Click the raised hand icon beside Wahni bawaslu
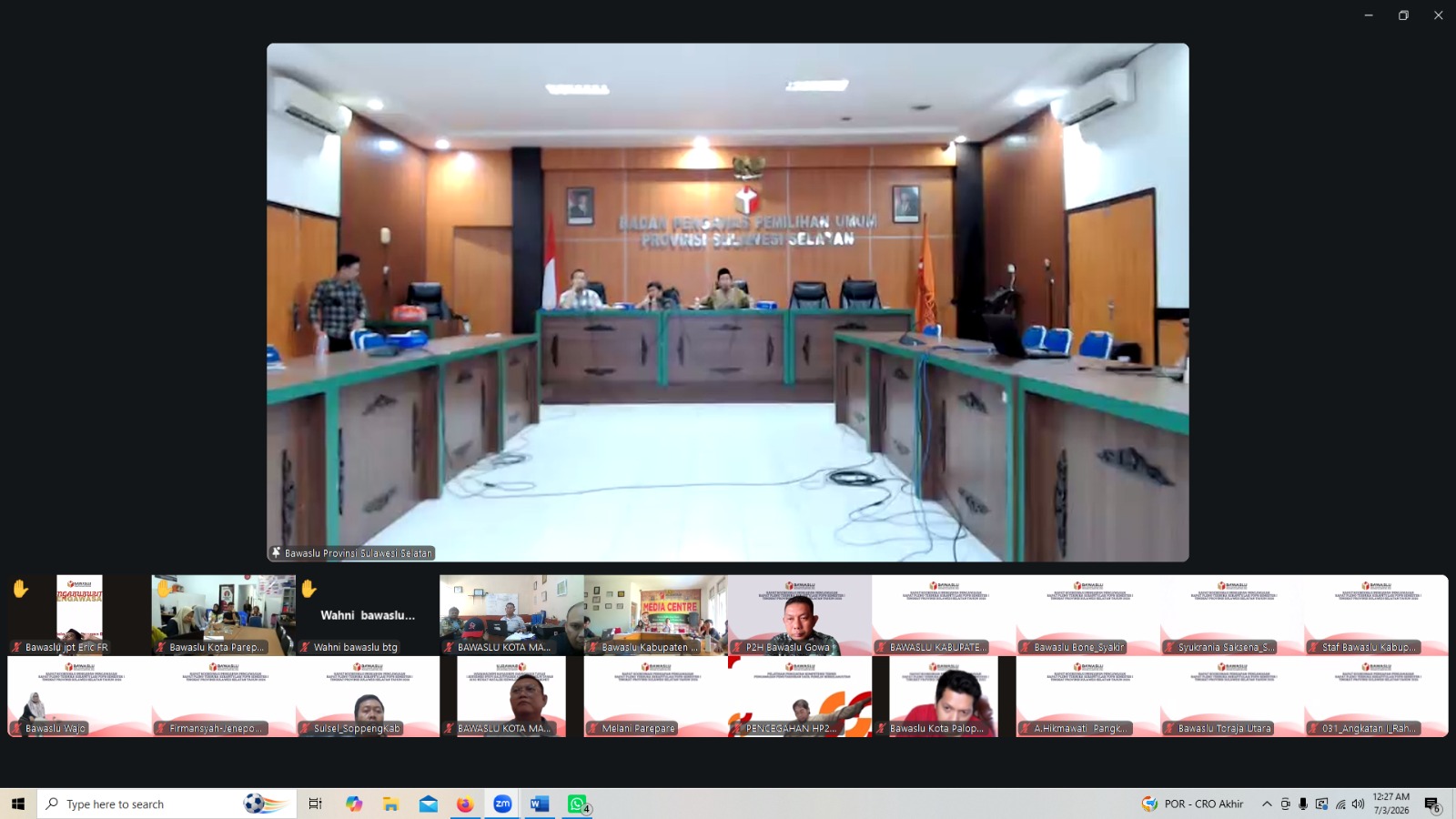Image resolution: width=1456 pixels, height=819 pixels. (x=308, y=590)
